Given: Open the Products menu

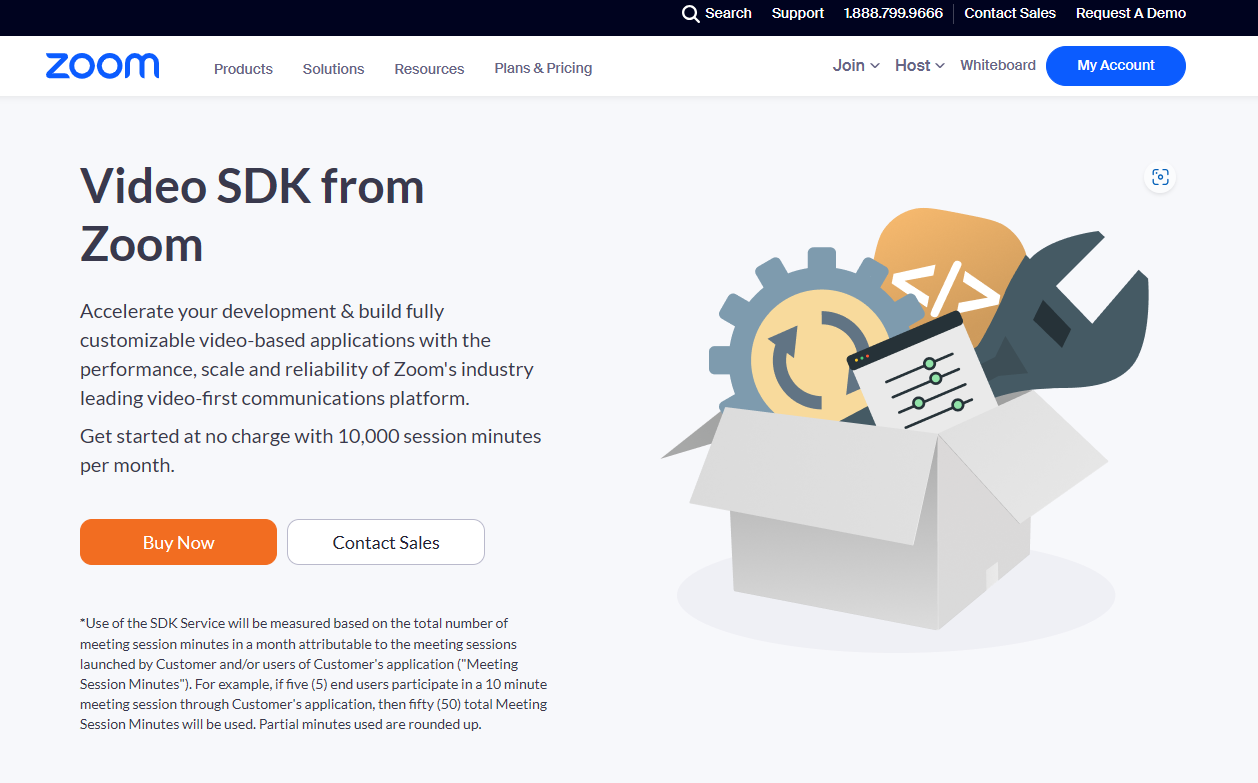Looking at the screenshot, I should click(x=243, y=69).
